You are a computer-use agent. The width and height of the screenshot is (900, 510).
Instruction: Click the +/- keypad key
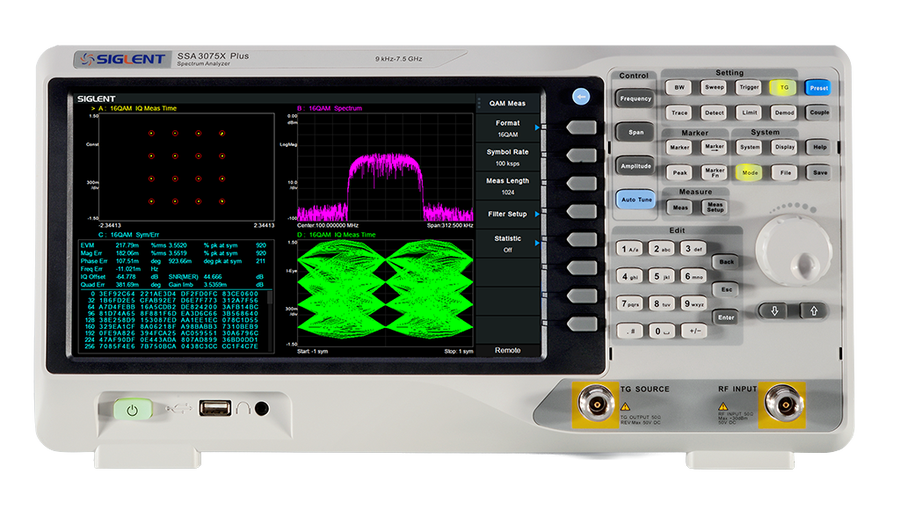point(694,331)
